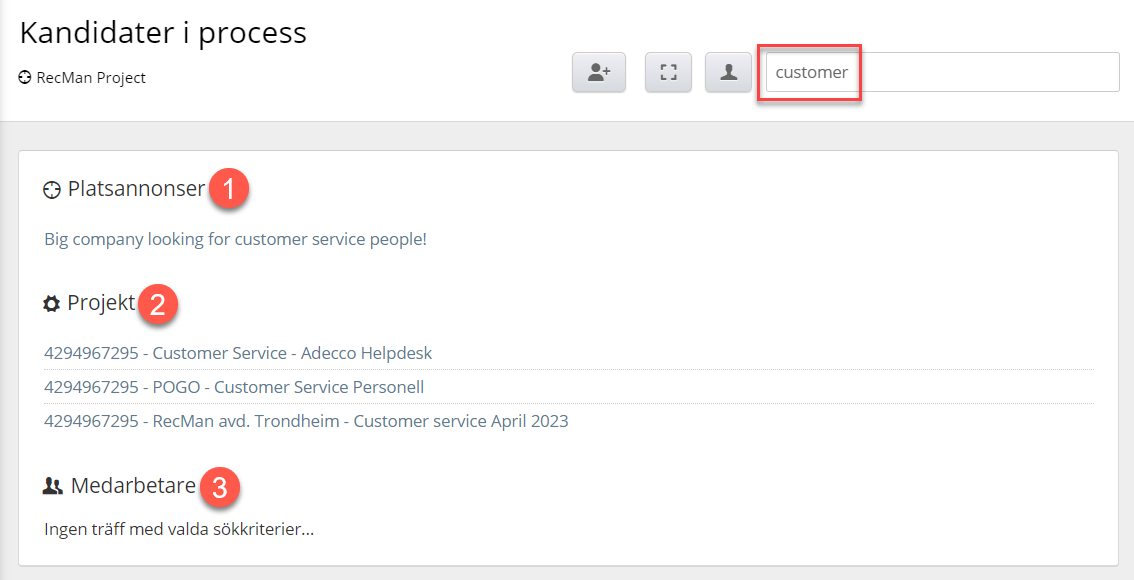Click the add candidate person-plus button

tap(599, 72)
